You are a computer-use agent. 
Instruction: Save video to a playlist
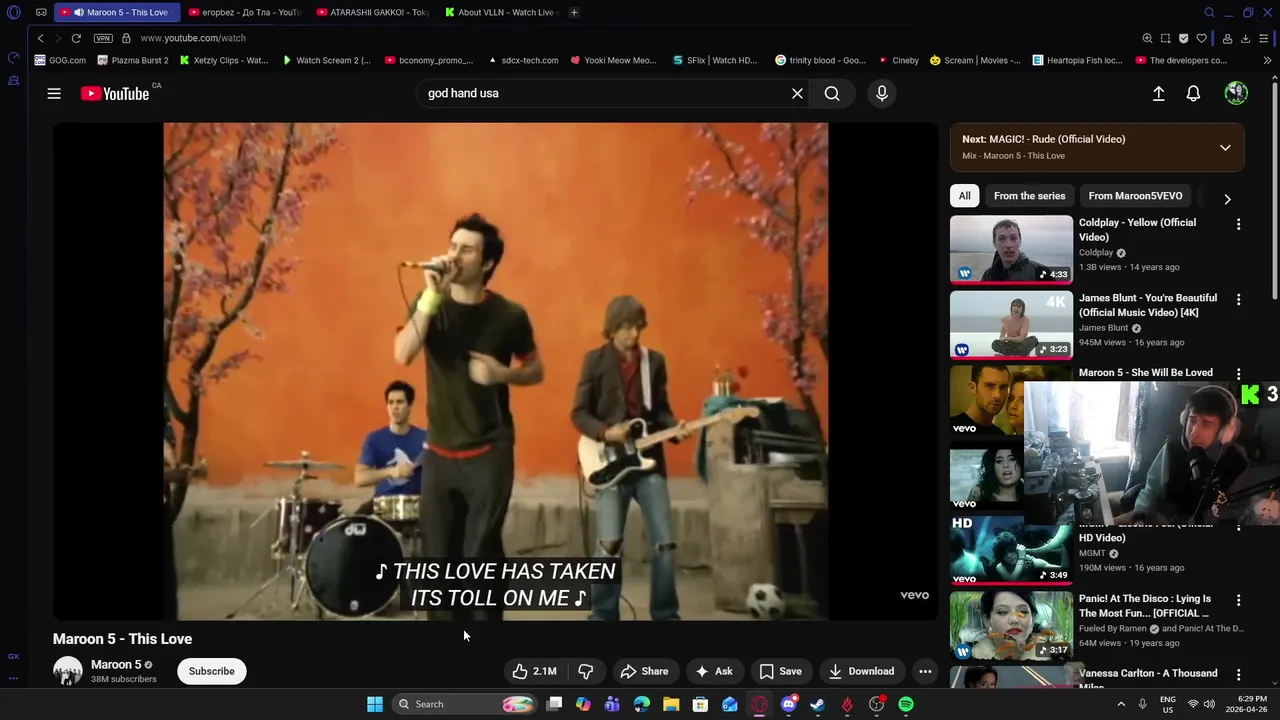click(x=780, y=671)
